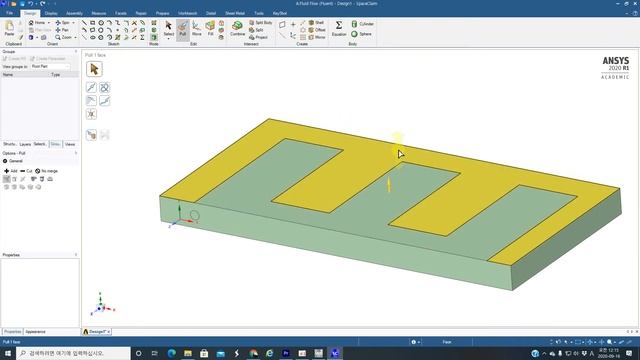Image resolution: width=640 pixels, height=360 pixels.
Task: Switch to the Layers panel tab
Action: 25,144
